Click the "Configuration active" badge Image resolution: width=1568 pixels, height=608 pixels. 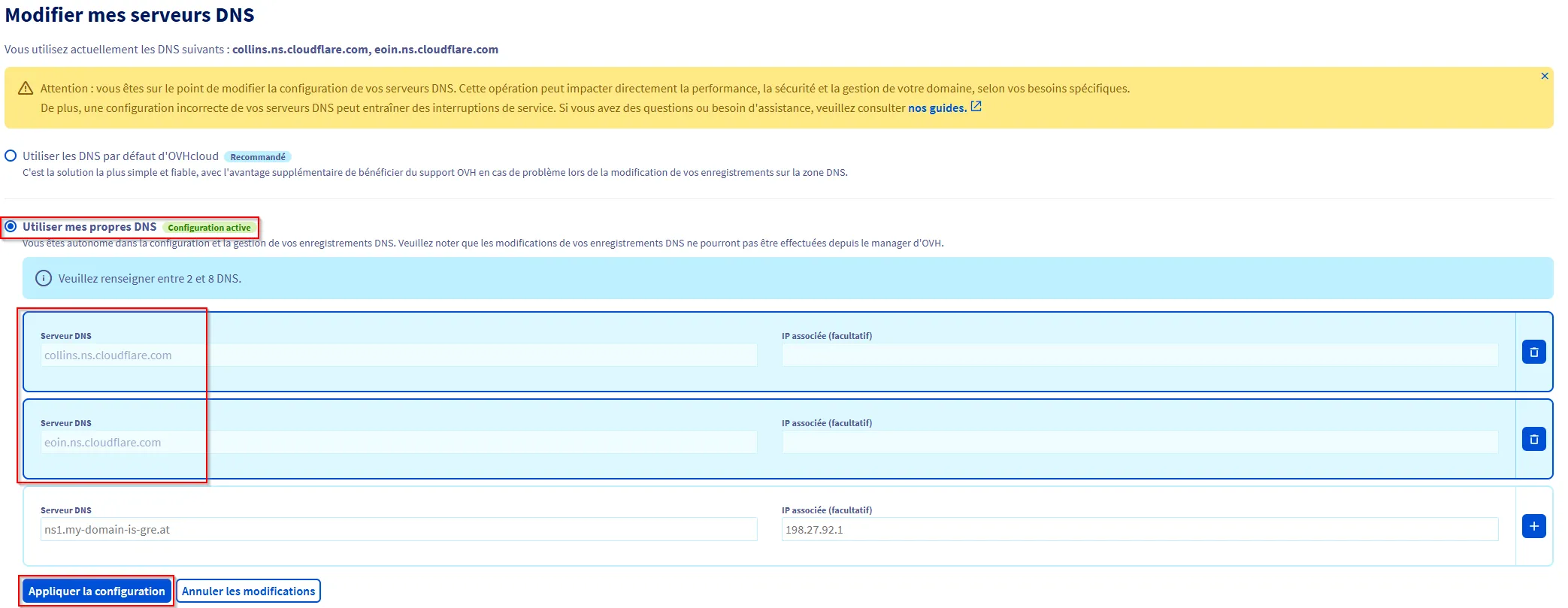click(x=209, y=228)
